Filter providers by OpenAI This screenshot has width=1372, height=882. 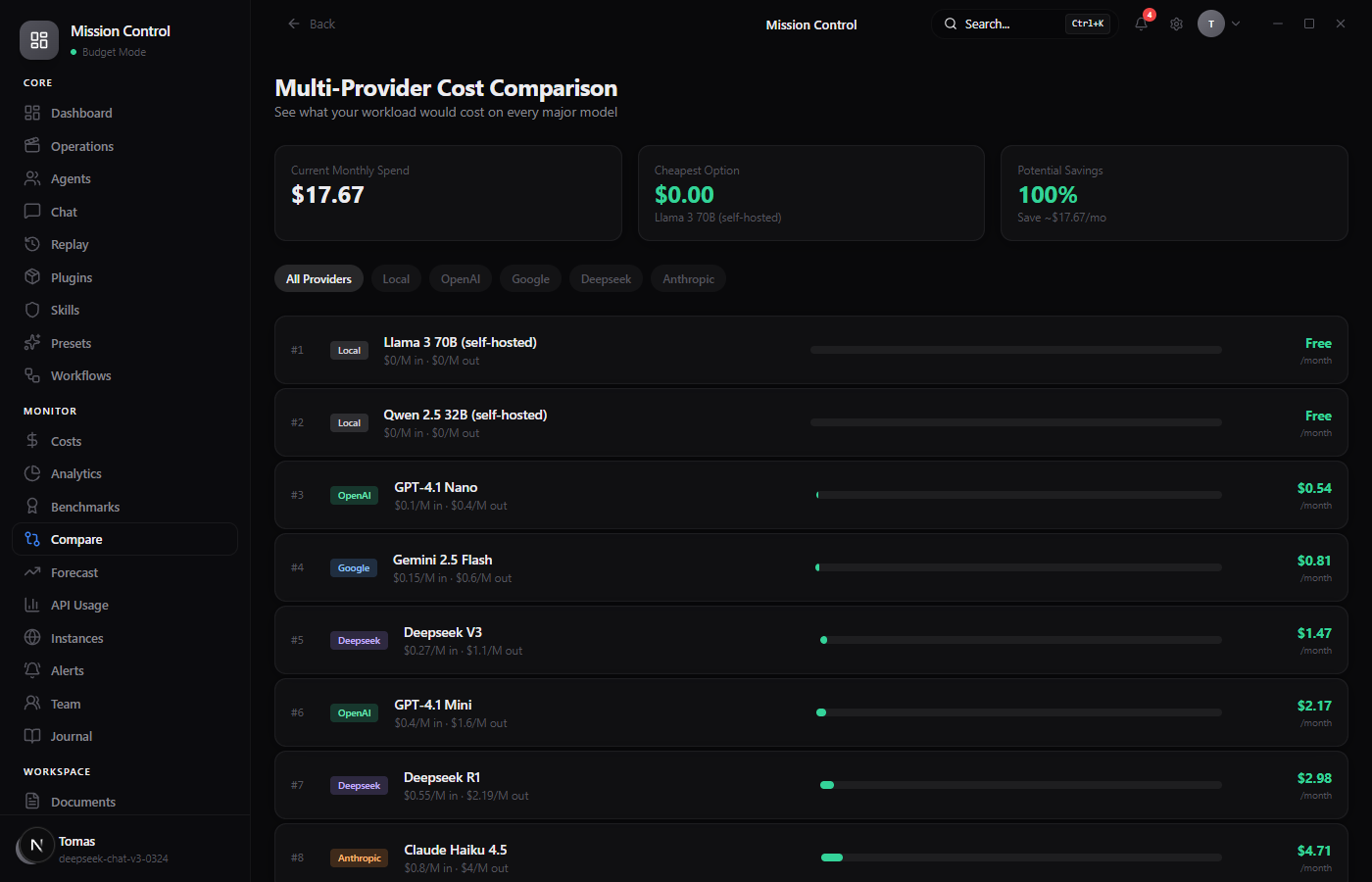pyautogui.click(x=461, y=279)
